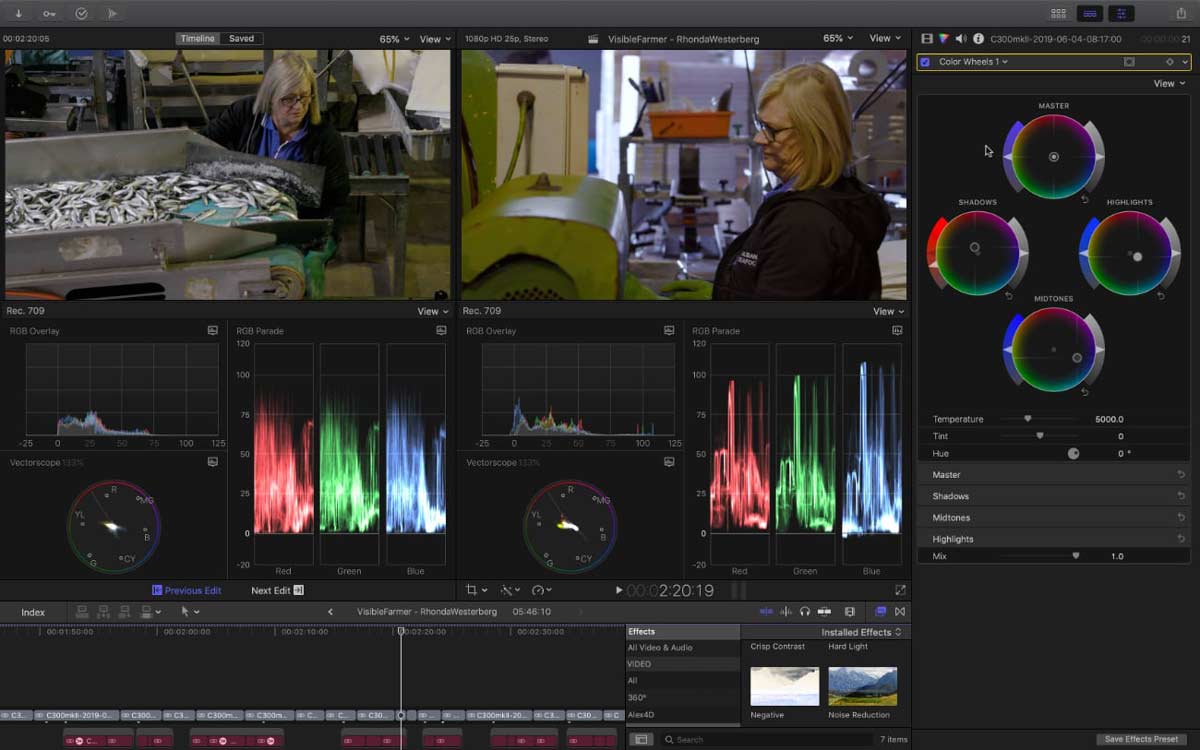Open right viewer 65% zoom dropdown
This screenshot has height=750, width=1200.
click(x=838, y=39)
